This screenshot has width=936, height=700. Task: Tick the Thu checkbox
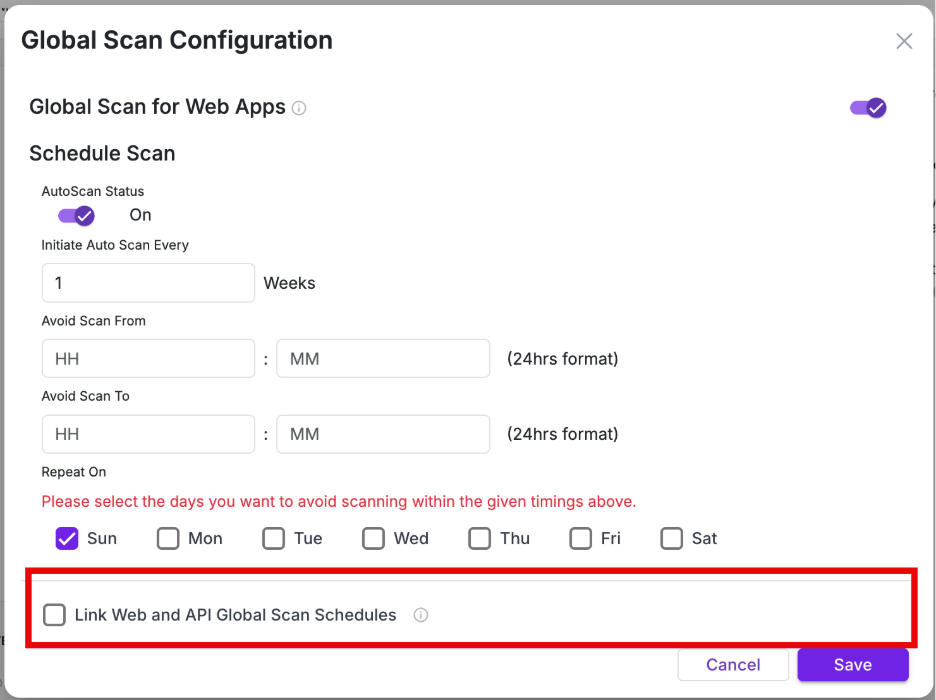pyautogui.click(x=480, y=538)
